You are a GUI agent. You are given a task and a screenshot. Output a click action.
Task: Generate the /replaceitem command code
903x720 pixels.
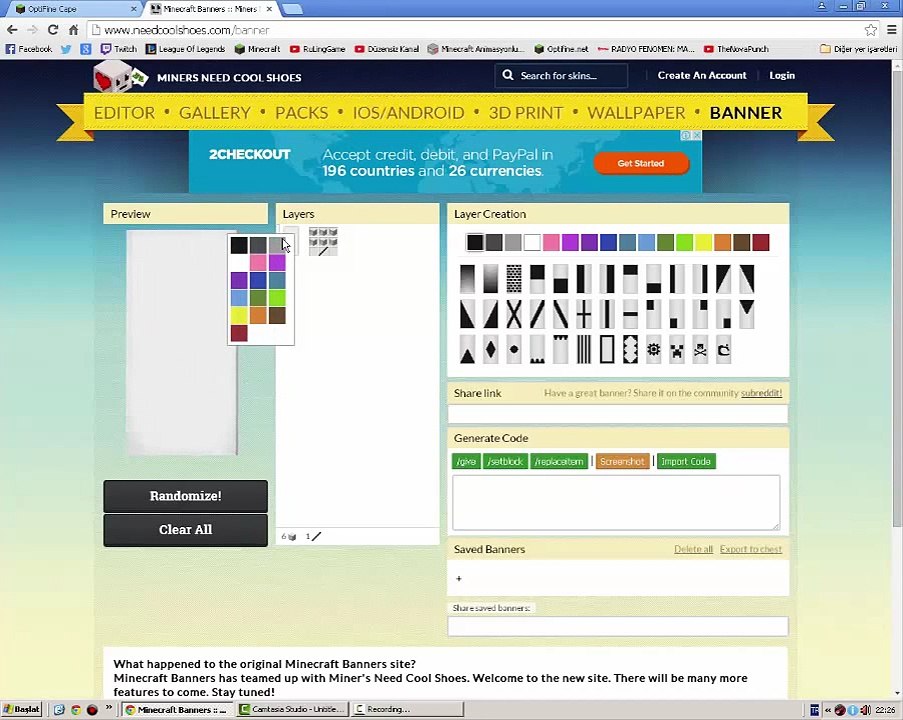click(559, 461)
